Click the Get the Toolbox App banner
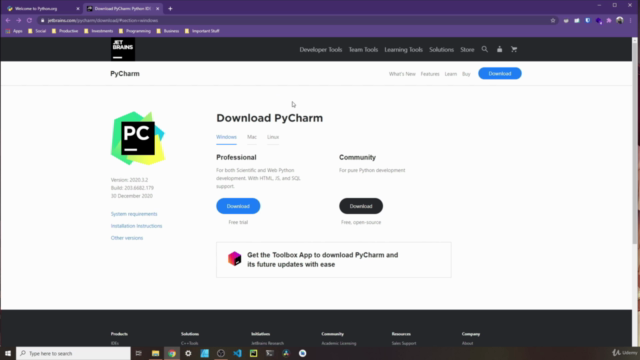Image resolution: width=640 pixels, height=360 pixels. (x=334, y=260)
